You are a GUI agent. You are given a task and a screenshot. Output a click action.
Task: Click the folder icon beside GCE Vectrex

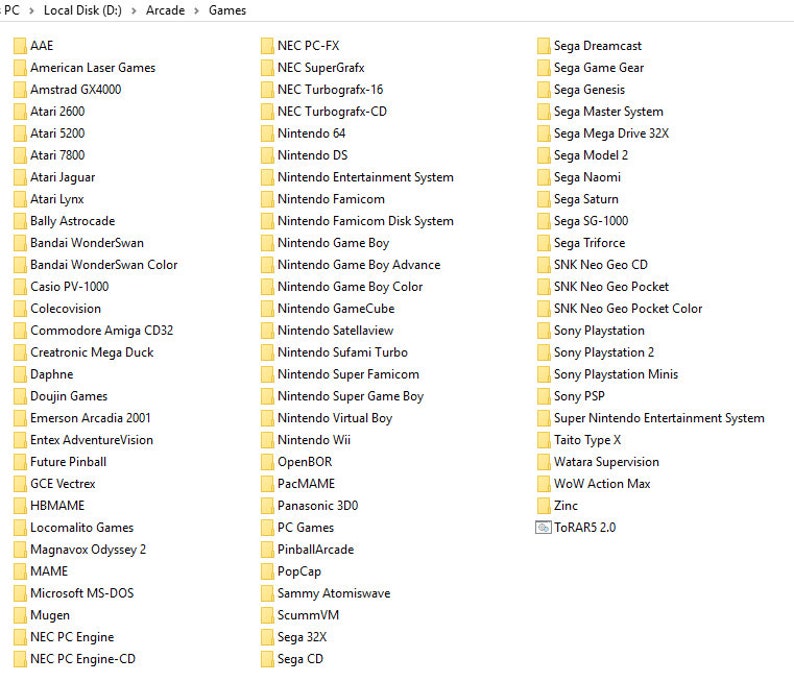[20, 484]
